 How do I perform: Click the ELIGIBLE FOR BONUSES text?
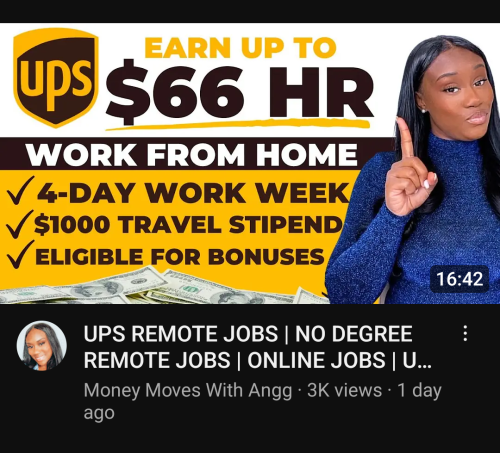(180, 257)
